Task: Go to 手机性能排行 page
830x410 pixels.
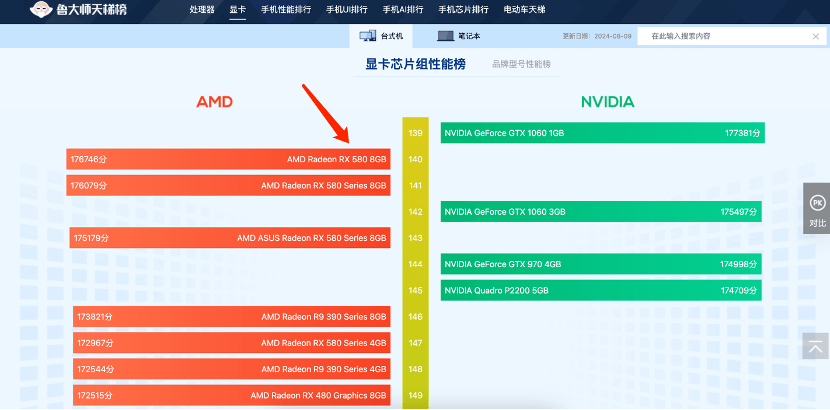Action: (x=286, y=10)
